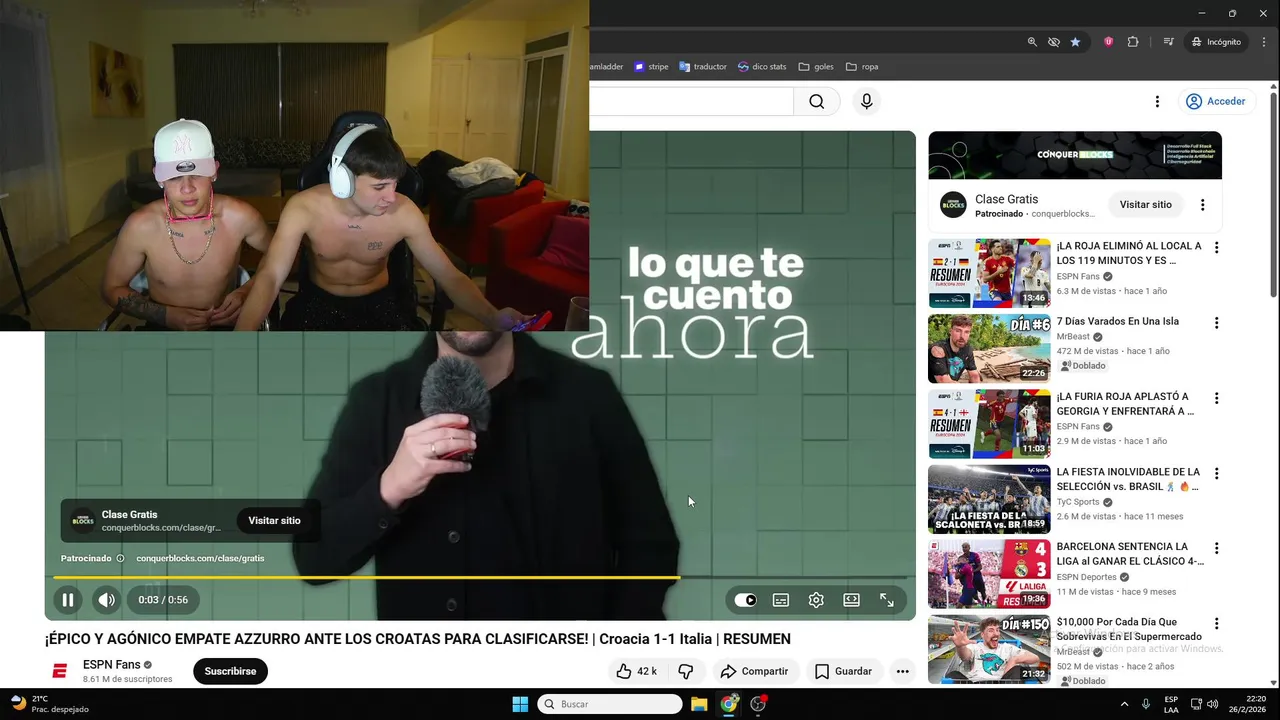Image resolution: width=1280 pixels, height=720 pixels.
Task: Sign in with the Acceder button
Action: [x=1216, y=101]
